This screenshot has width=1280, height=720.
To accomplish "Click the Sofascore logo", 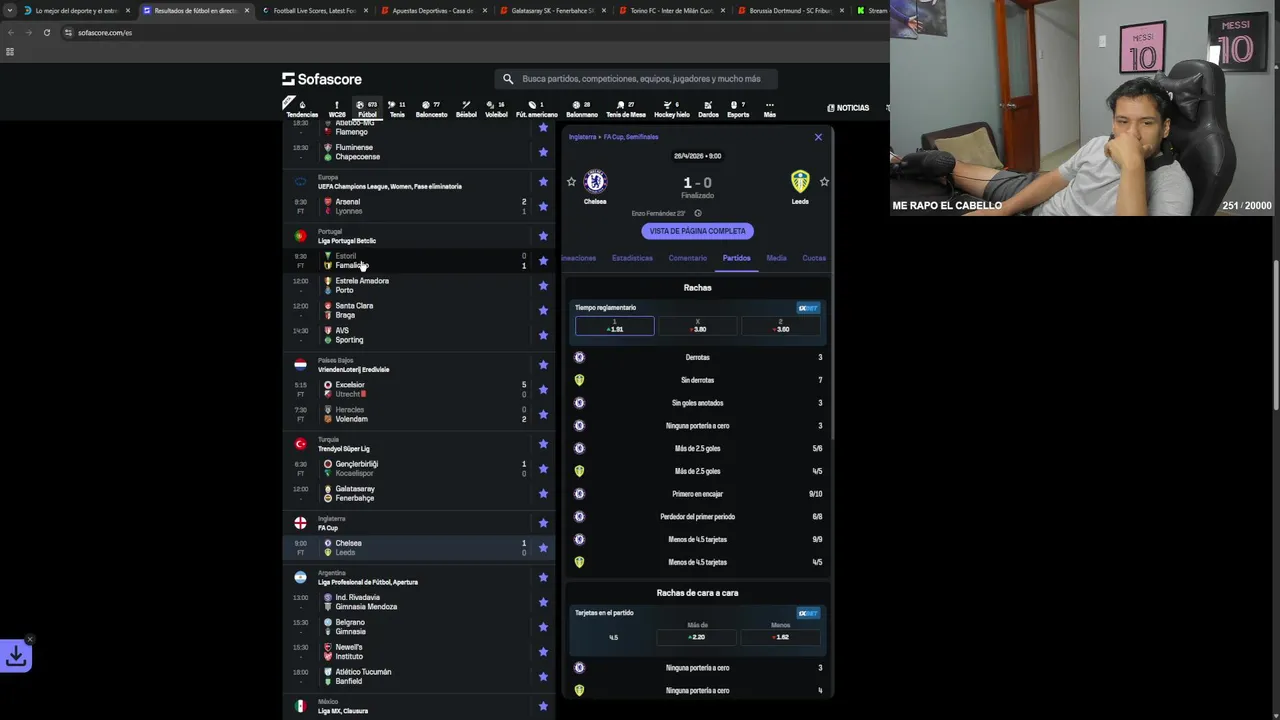I will [x=322, y=79].
